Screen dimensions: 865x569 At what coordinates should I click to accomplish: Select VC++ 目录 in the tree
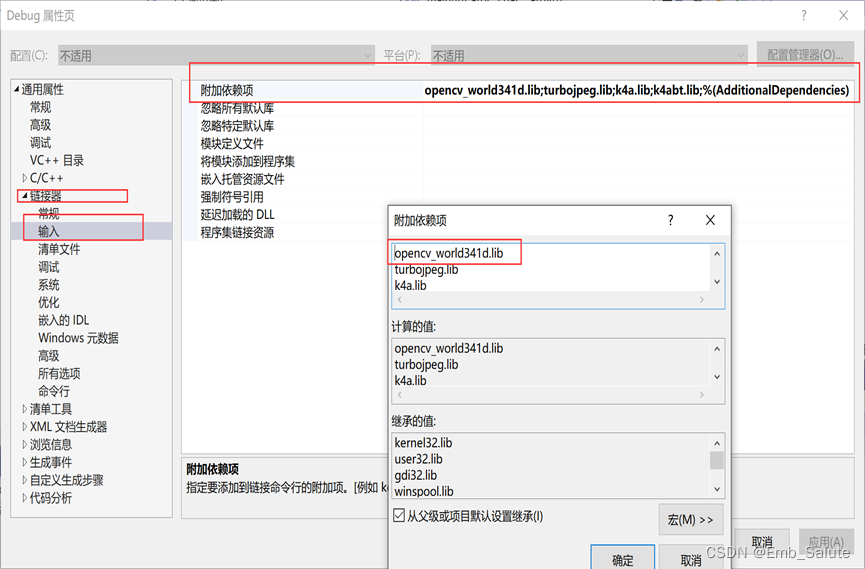tap(57, 160)
